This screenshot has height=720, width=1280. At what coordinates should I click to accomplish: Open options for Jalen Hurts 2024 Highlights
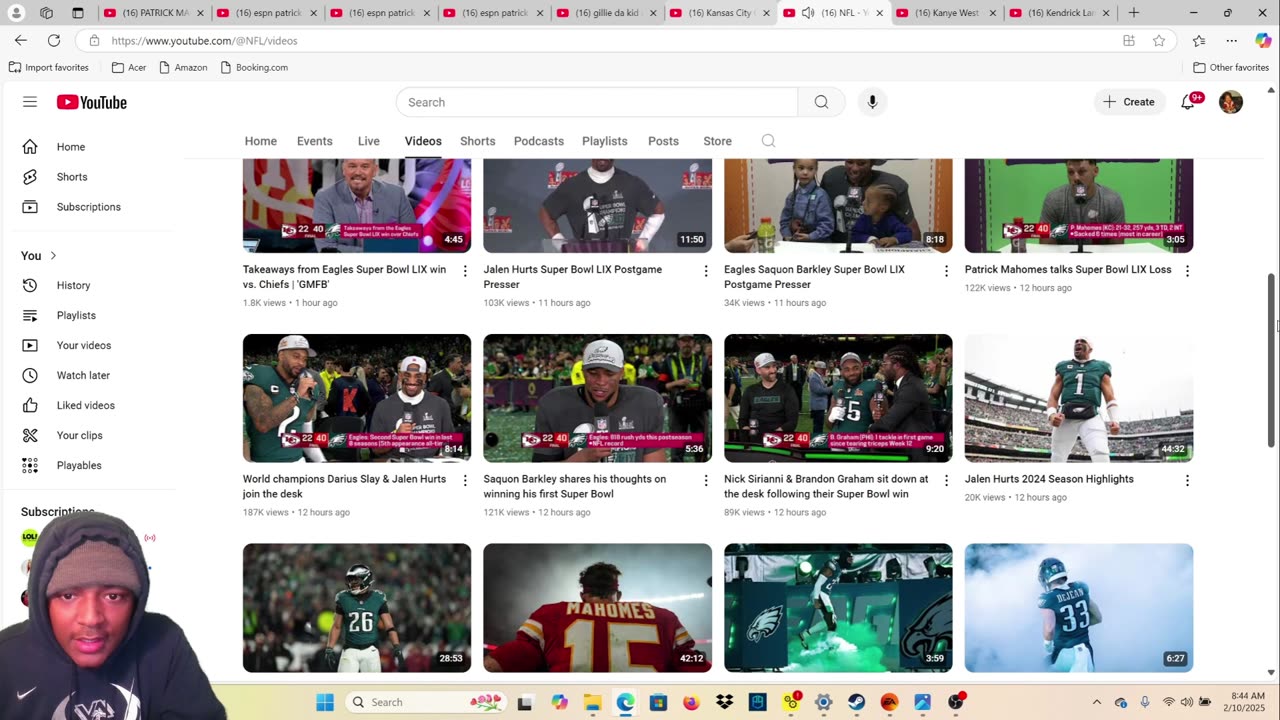pyautogui.click(x=1187, y=481)
